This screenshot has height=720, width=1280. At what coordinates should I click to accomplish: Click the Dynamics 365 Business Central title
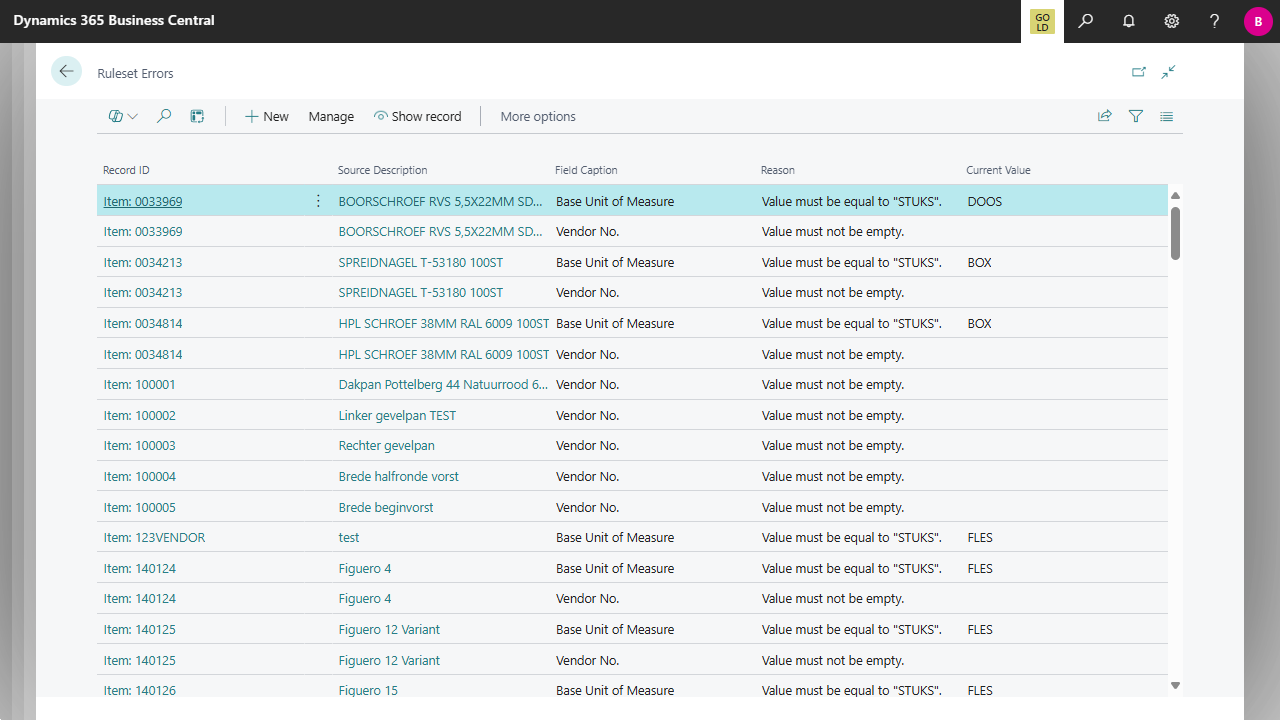114,20
